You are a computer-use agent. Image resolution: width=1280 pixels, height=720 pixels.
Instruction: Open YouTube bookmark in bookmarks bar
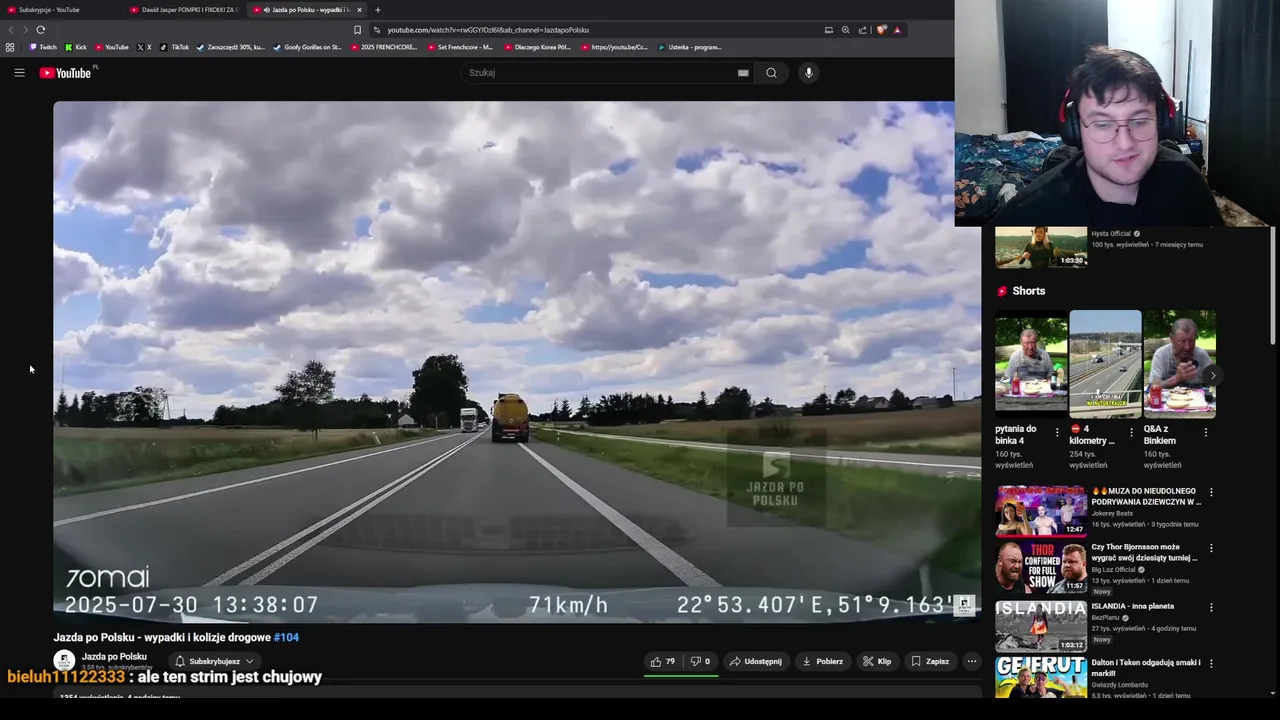coord(112,47)
